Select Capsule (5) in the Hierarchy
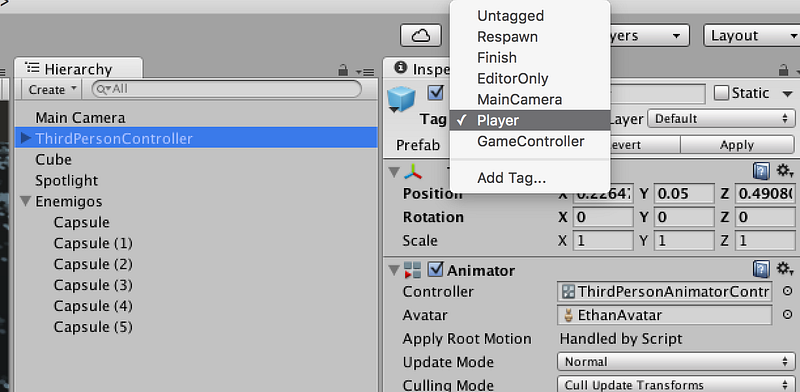800x392 pixels. coord(196,327)
